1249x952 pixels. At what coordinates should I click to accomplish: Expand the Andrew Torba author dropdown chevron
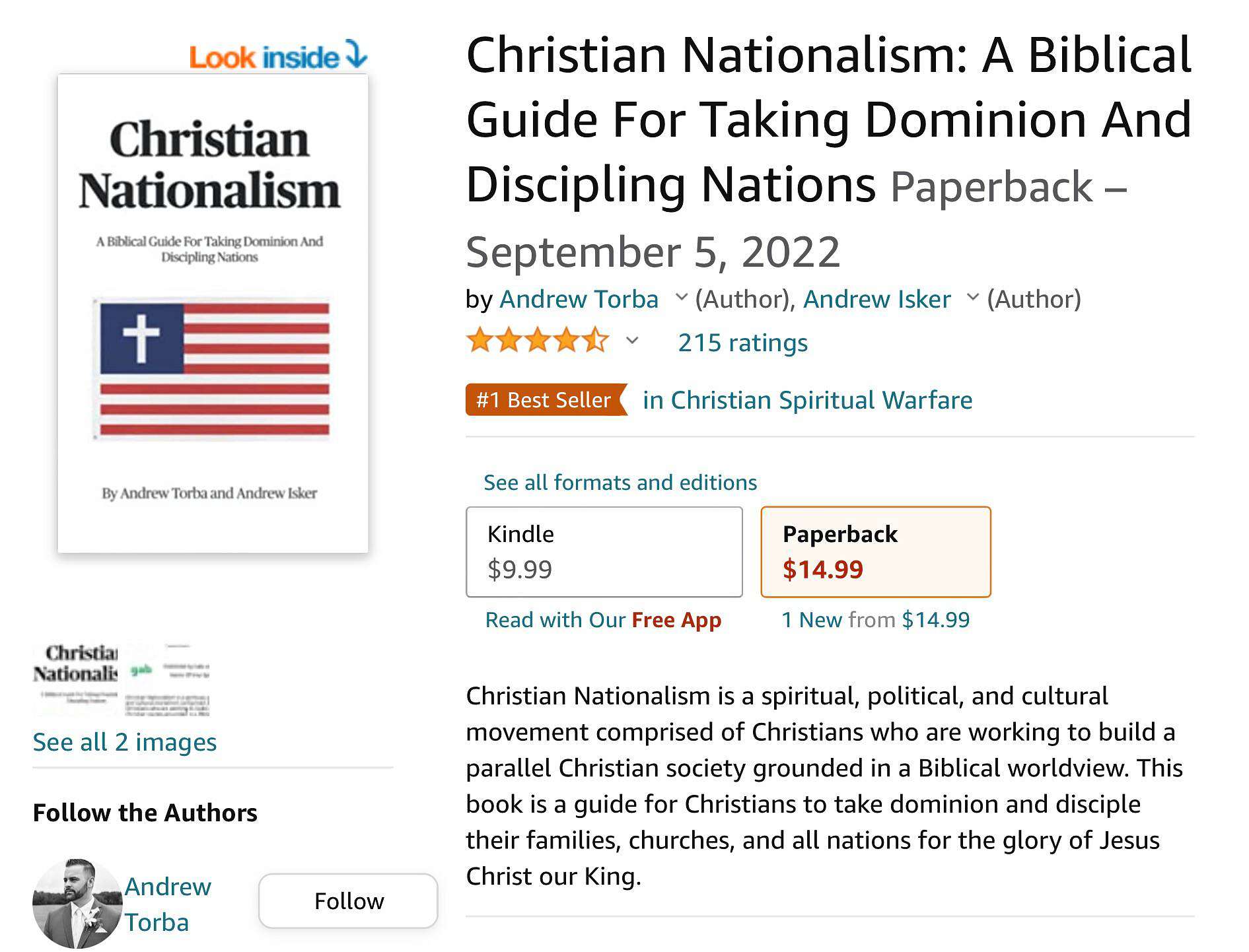tap(681, 298)
